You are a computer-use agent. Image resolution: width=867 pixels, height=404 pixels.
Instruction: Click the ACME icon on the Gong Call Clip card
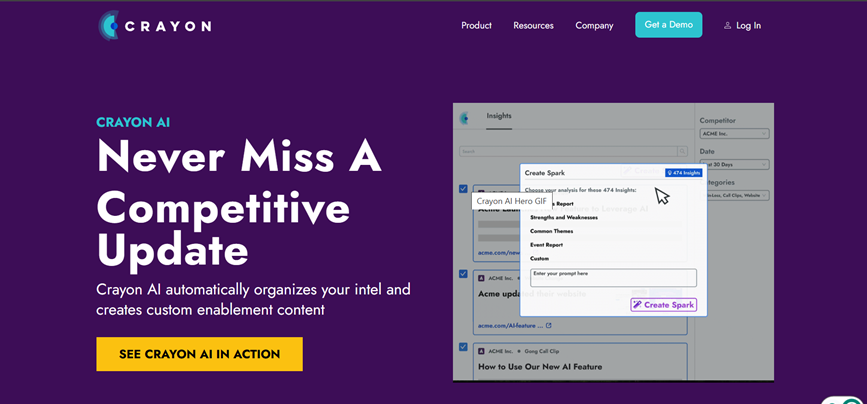(482, 351)
